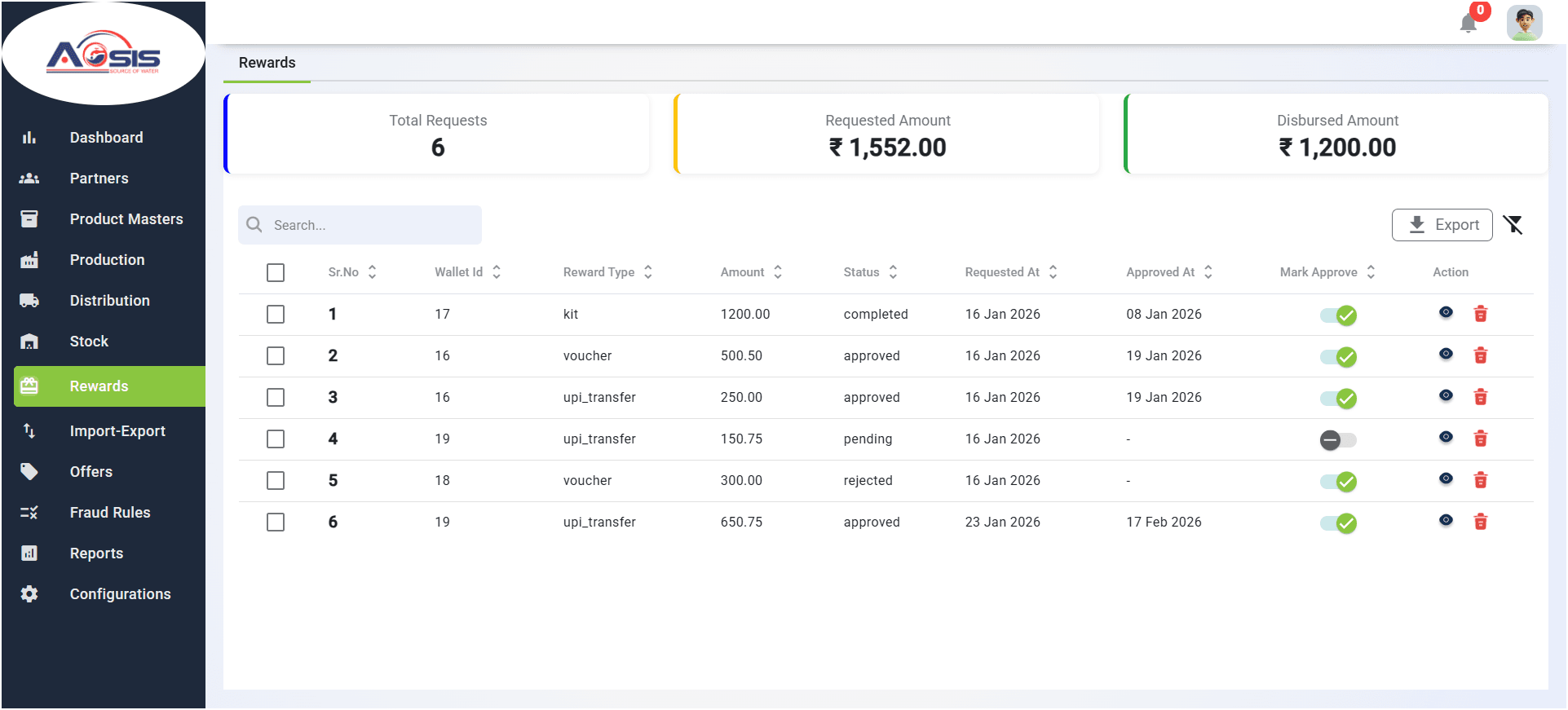Turn off Mark Approve for row 2
The height and width of the screenshot is (710, 1568).
pos(1338,357)
